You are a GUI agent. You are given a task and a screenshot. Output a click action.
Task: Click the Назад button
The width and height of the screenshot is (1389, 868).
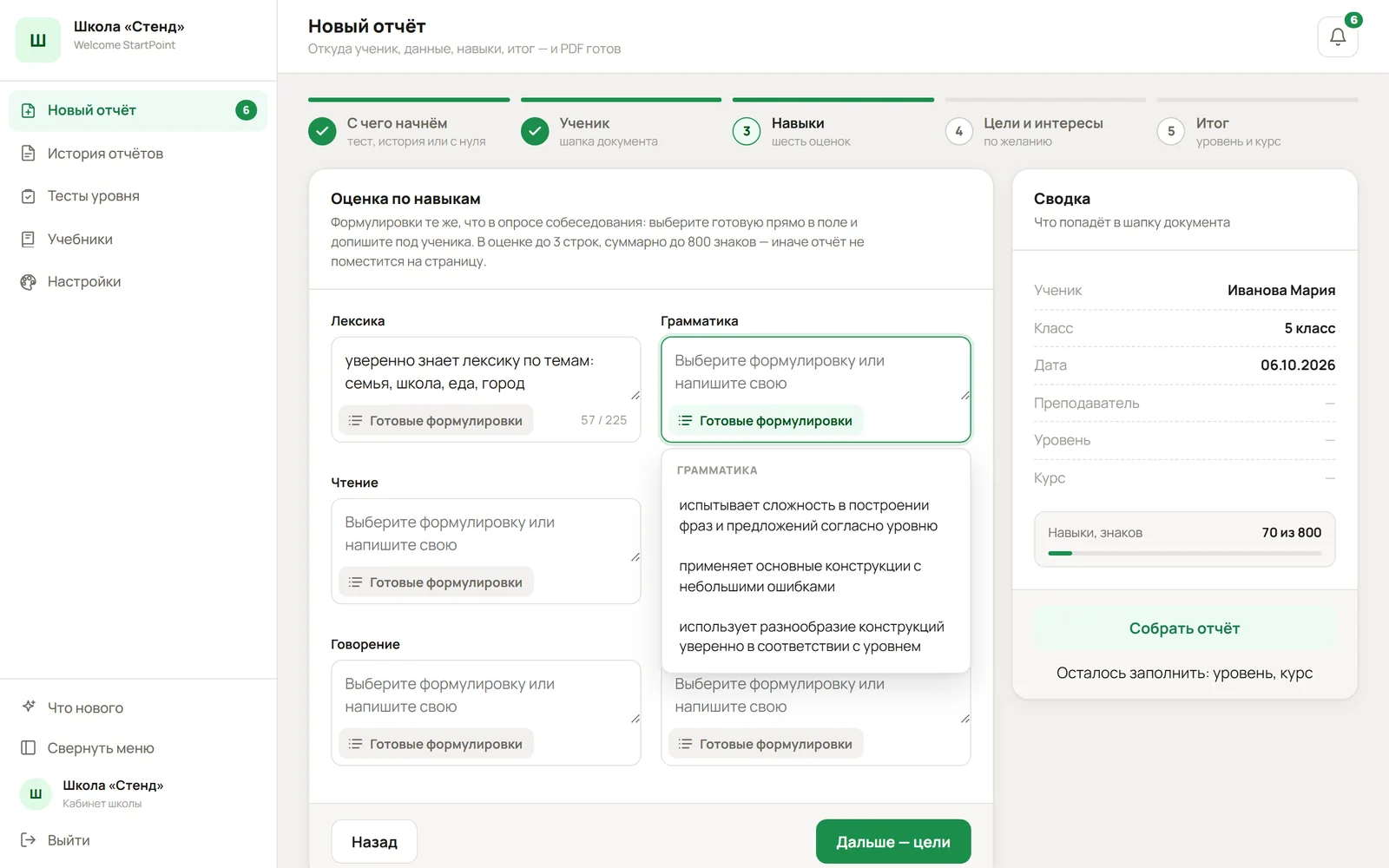(x=374, y=841)
